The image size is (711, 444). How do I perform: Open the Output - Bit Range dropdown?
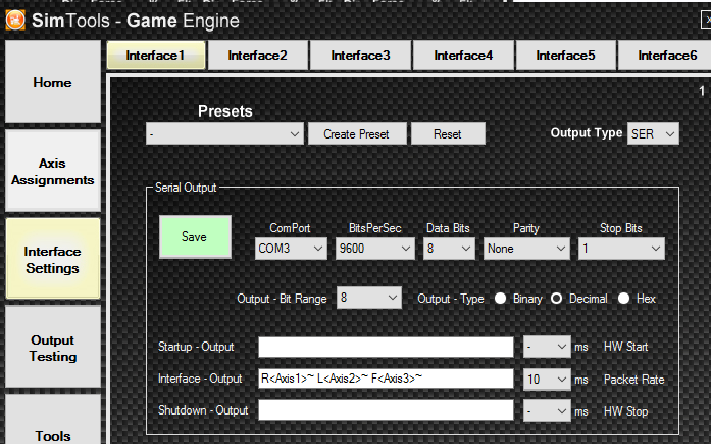369,298
